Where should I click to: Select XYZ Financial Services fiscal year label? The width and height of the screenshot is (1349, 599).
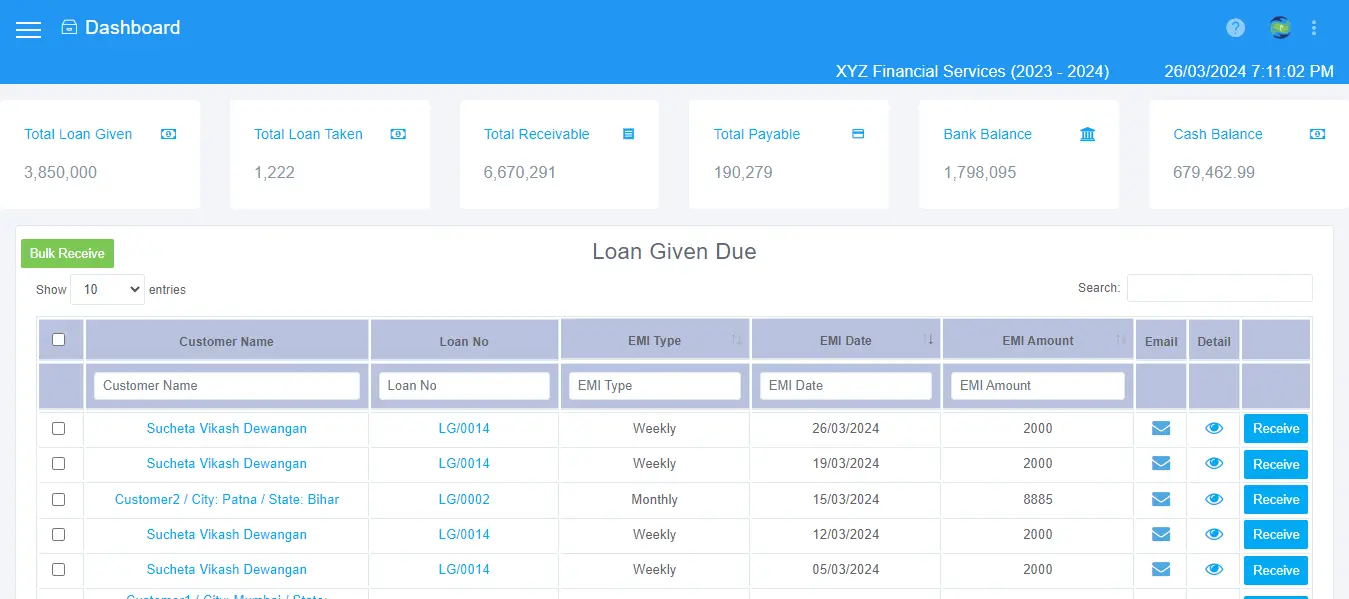(971, 71)
